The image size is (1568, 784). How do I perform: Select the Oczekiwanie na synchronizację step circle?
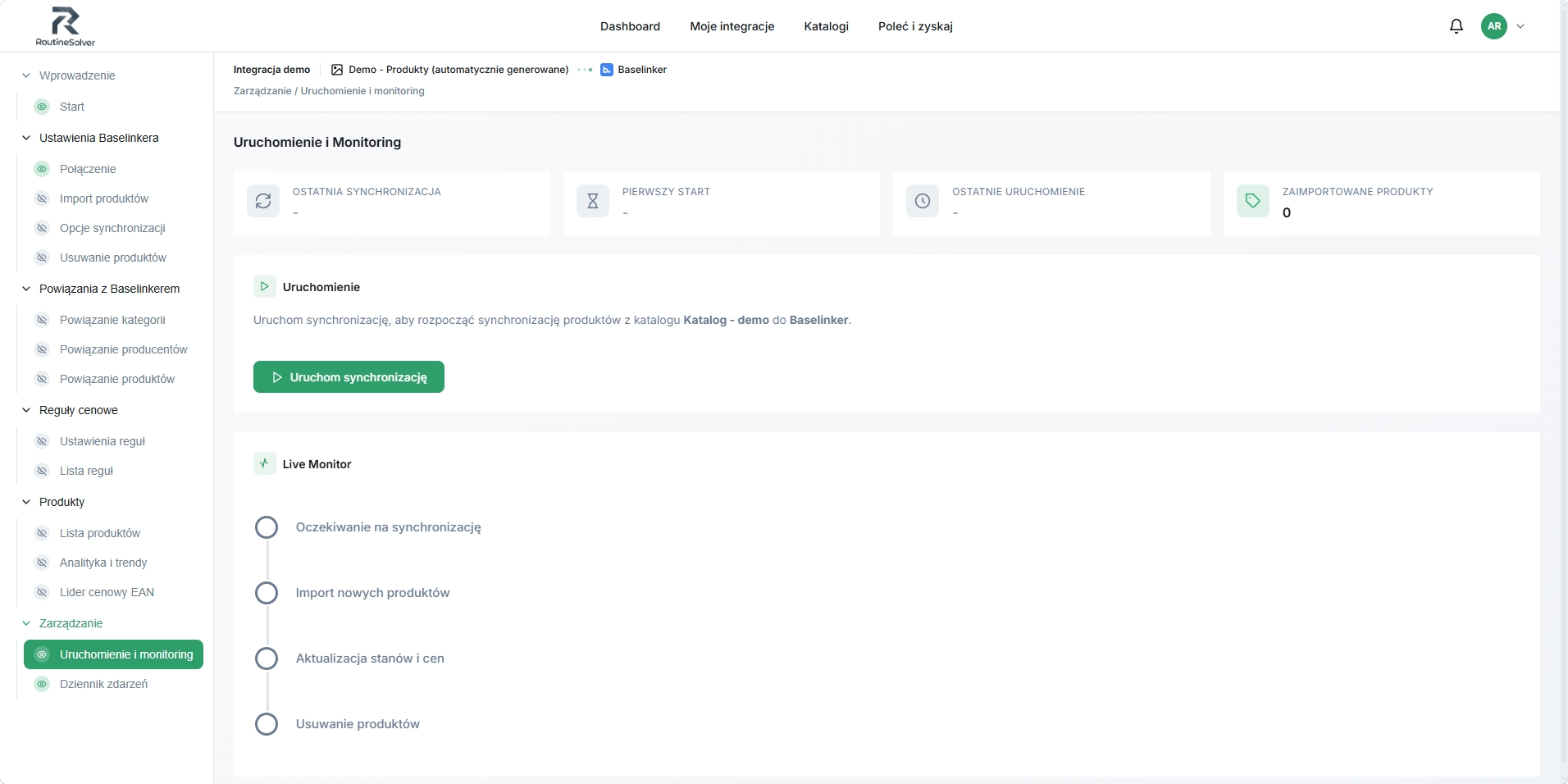pyautogui.click(x=267, y=527)
